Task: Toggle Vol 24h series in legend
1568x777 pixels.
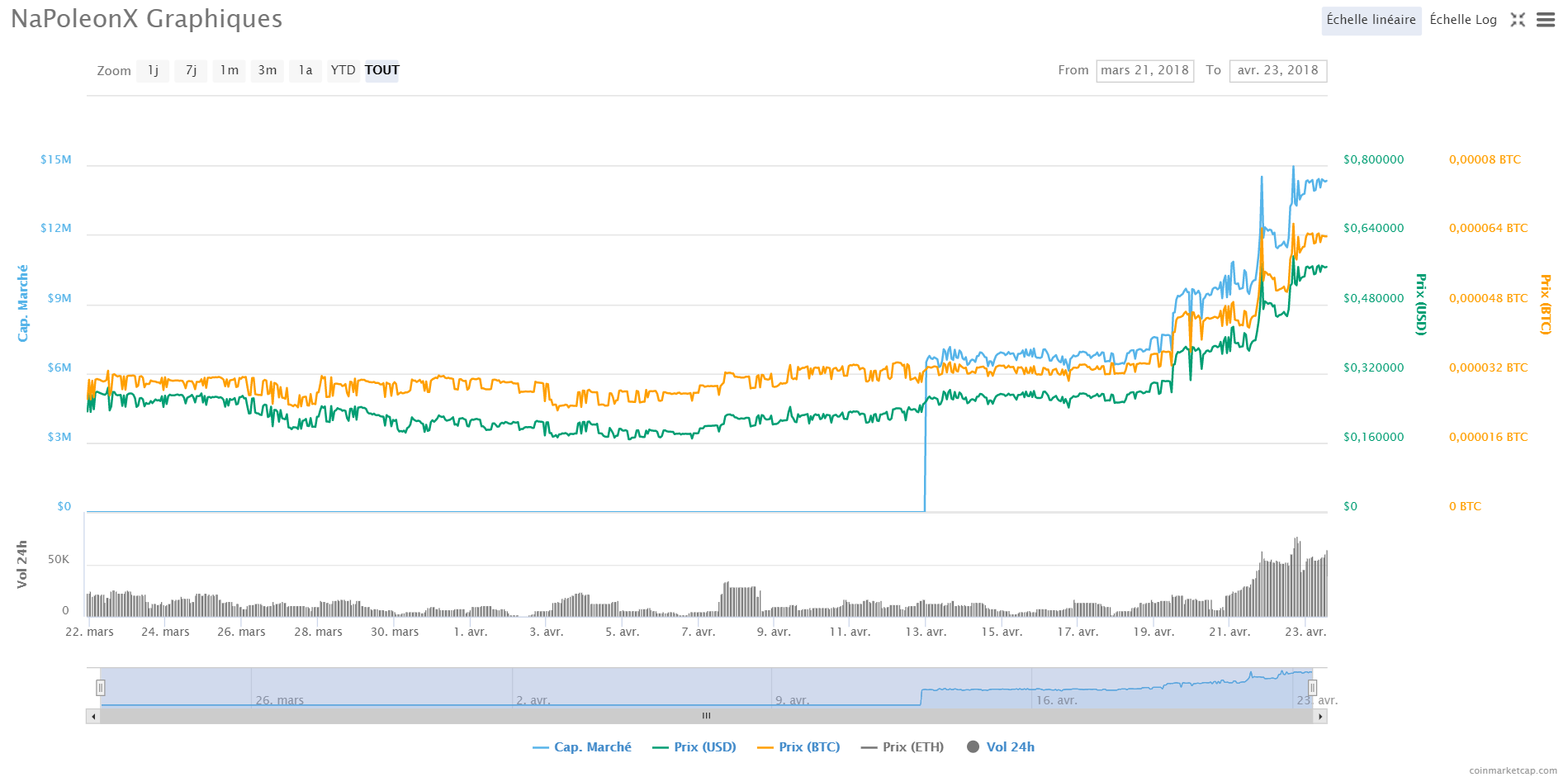Action: (1000, 746)
